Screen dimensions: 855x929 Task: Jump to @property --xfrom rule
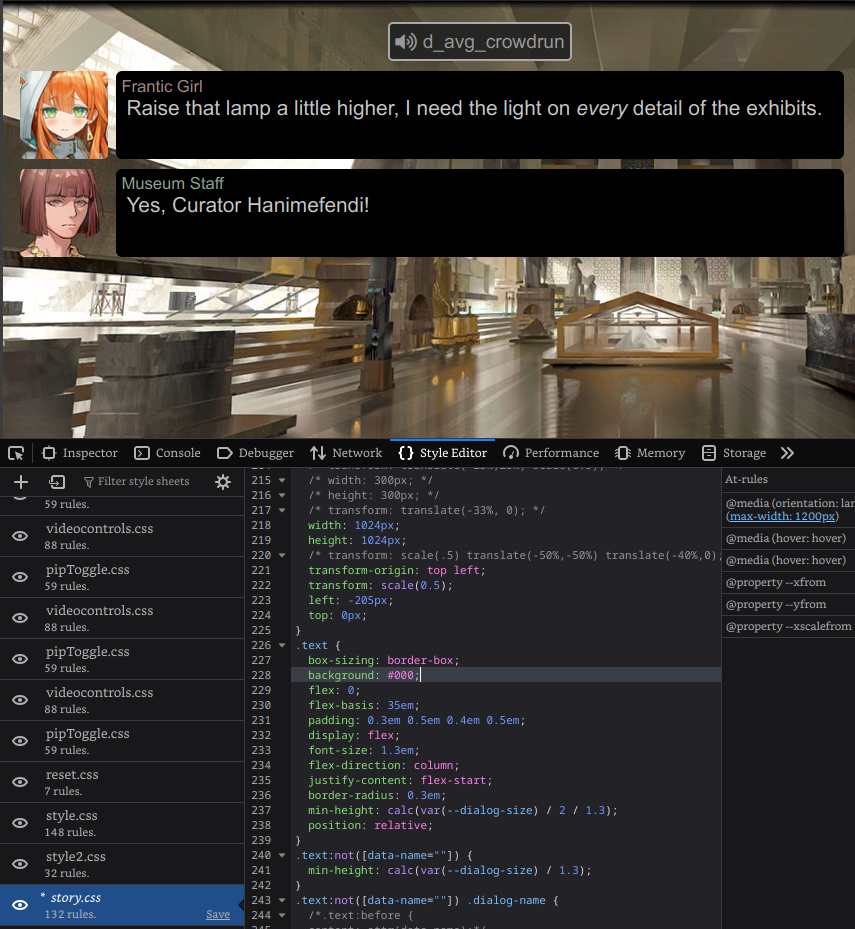pyautogui.click(x=789, y=582)
